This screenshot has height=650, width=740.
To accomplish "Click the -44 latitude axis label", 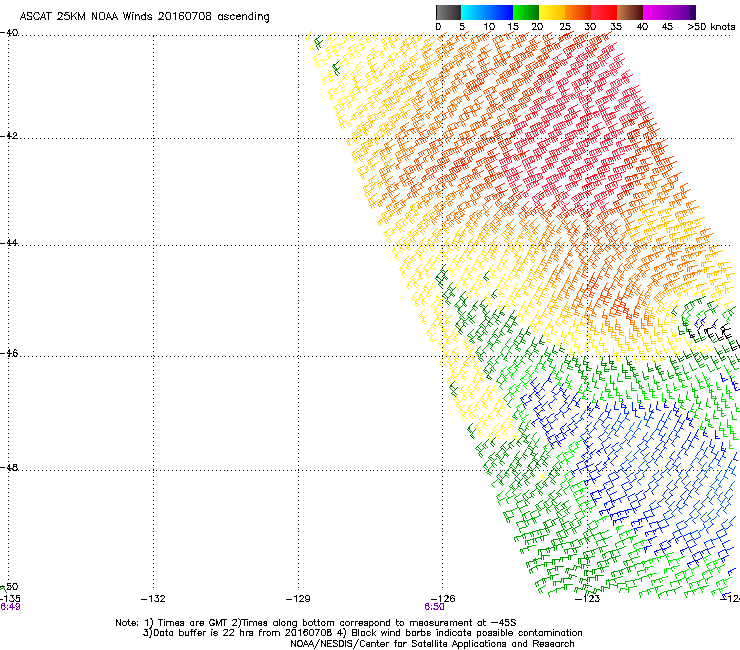I will pos(9,243).
